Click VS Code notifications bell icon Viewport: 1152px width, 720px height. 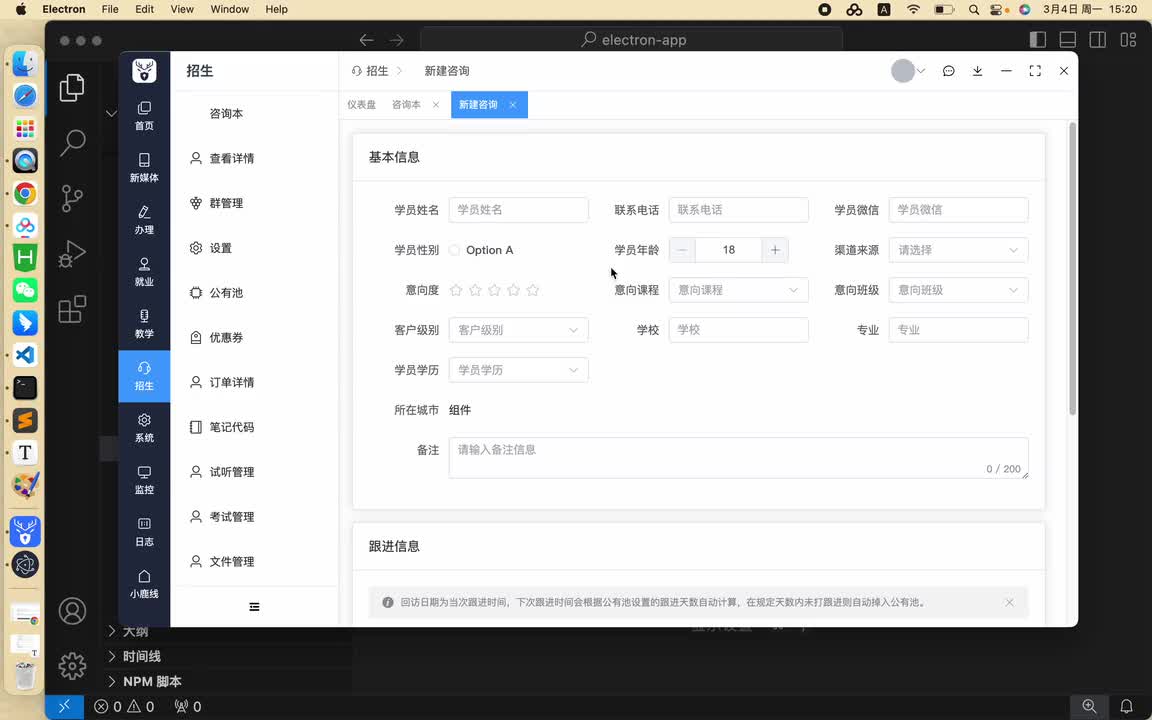coord(1126,707)
